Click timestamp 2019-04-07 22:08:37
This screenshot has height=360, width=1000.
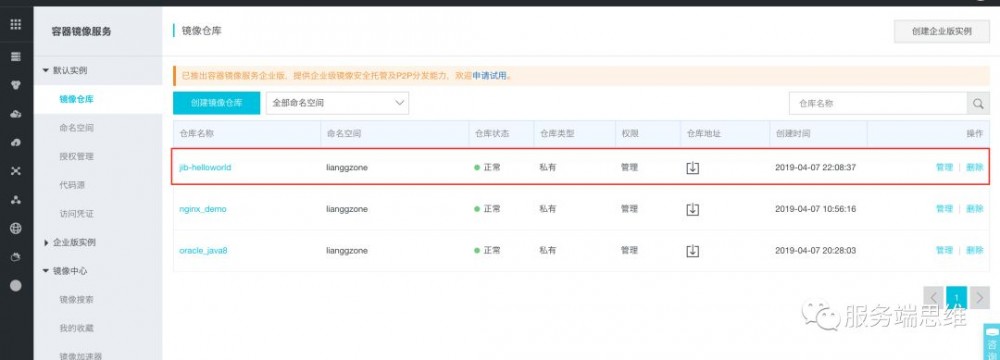click(x=815, y=168)
